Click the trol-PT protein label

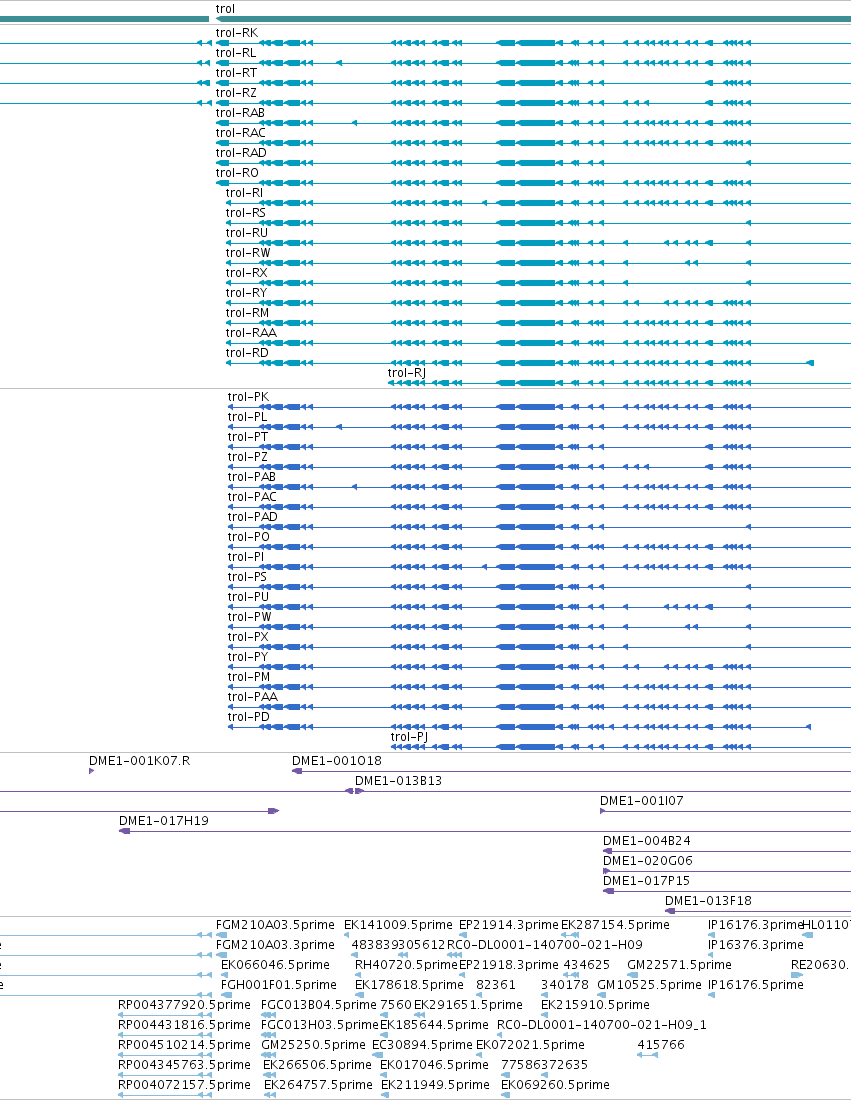click(248, 437)
